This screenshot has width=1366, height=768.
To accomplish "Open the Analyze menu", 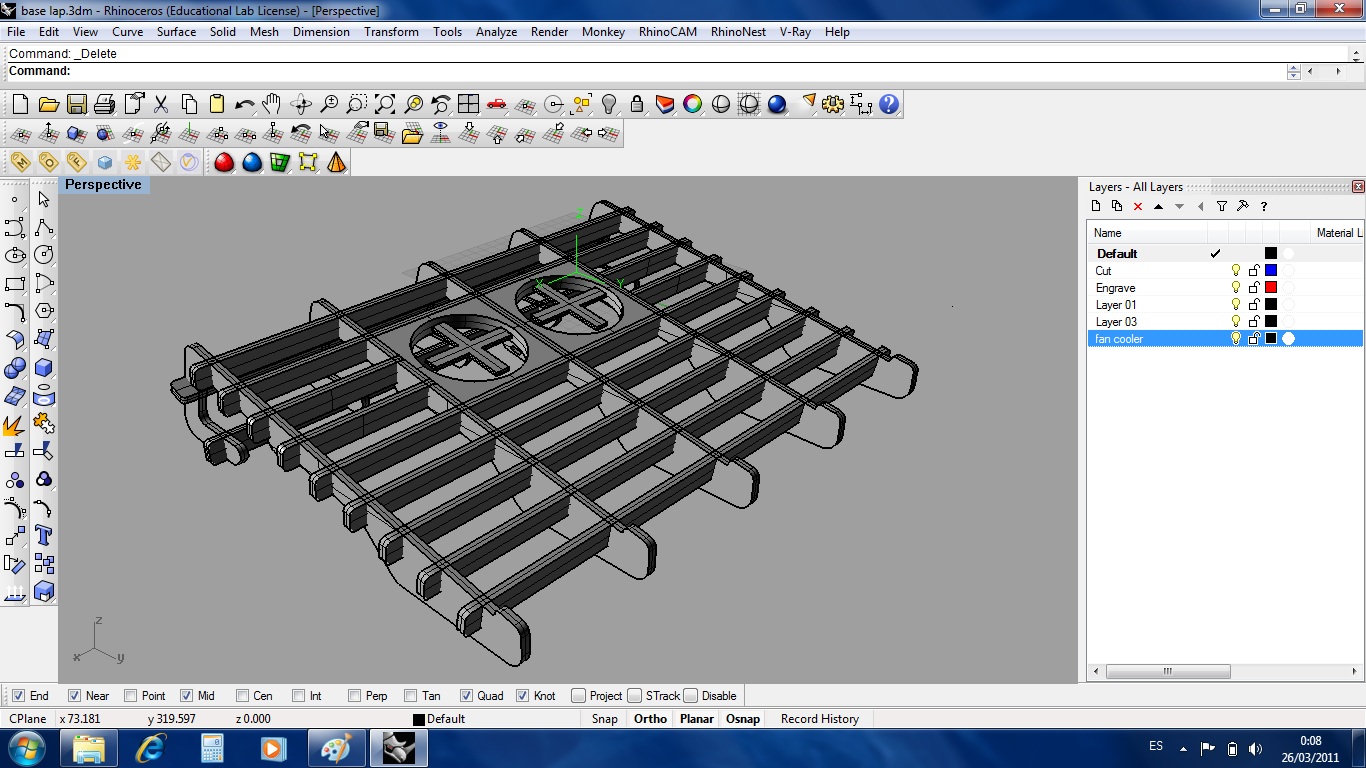I will [496, 32].
